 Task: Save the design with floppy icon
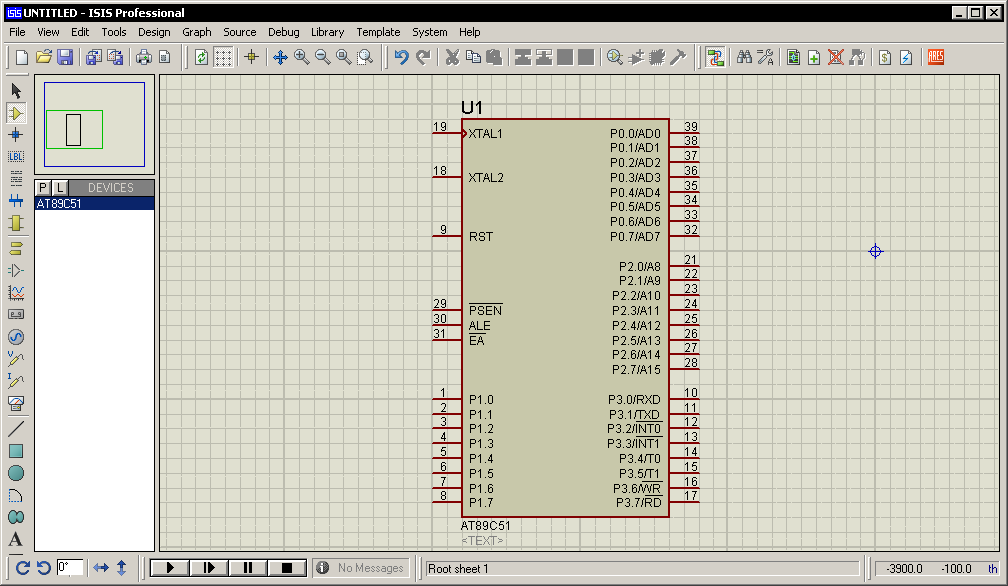pyautogui.click(x=65, y=57)
